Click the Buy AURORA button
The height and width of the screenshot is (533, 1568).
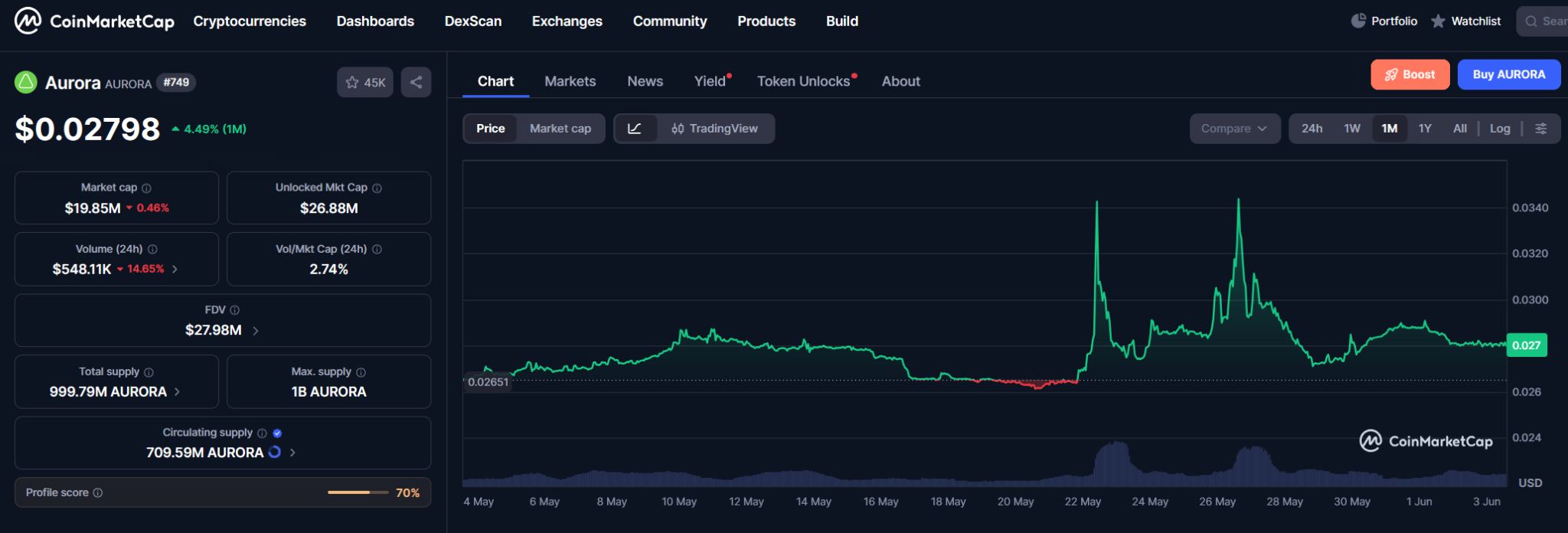pos(1509,74)
